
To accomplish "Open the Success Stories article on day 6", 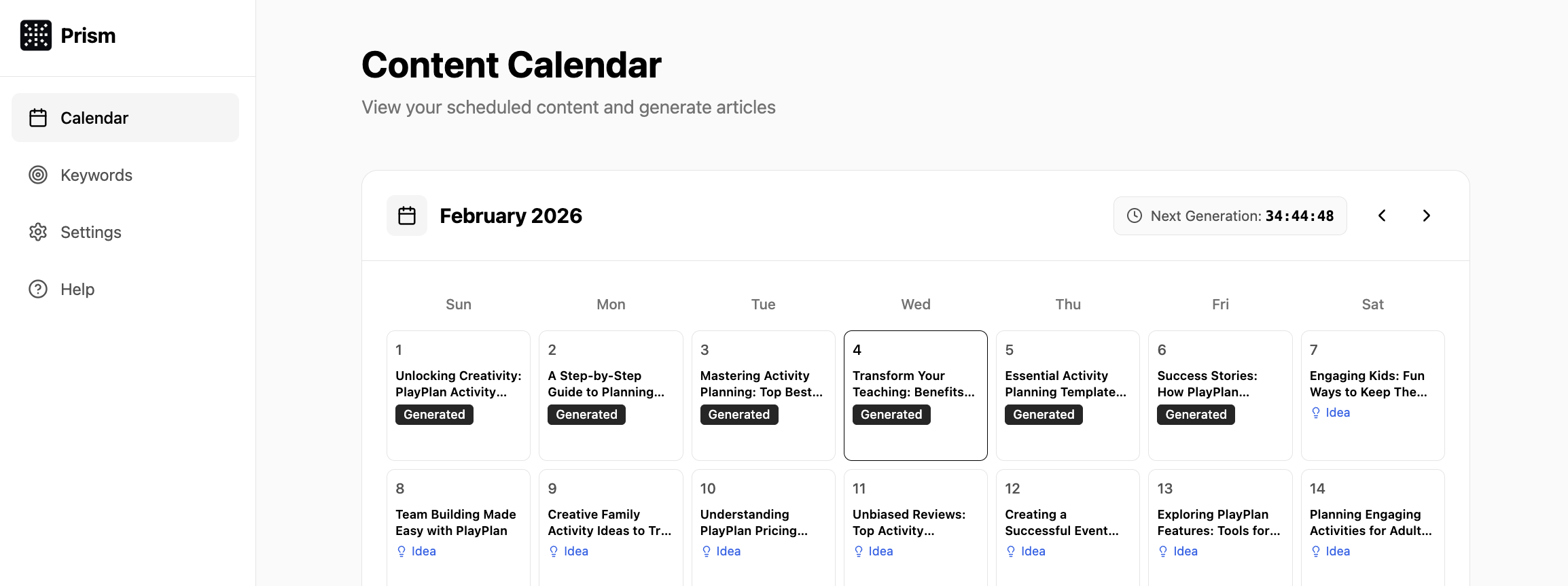I will (1207, 384).
